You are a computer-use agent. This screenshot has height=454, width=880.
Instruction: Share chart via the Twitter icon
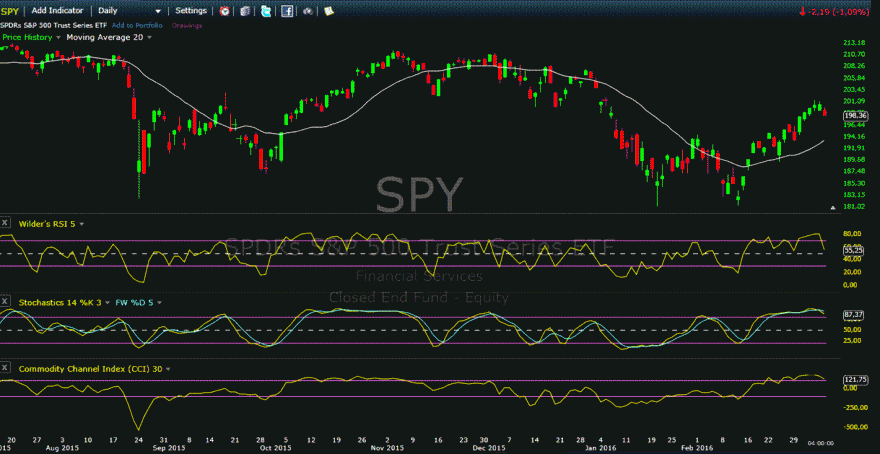click(x=266, y=11)
